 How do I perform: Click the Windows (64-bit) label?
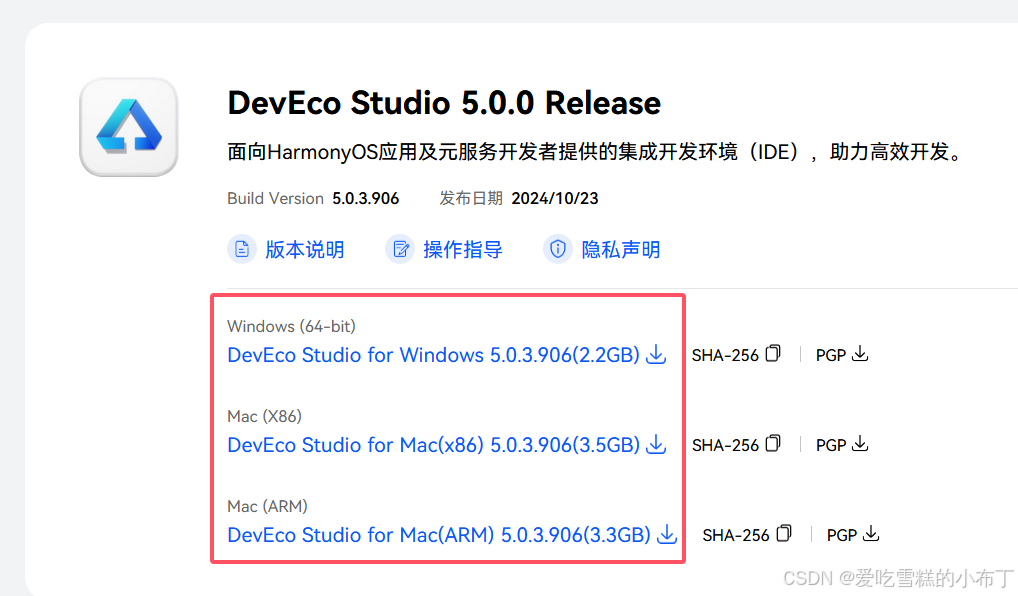(x=292, y=326)
